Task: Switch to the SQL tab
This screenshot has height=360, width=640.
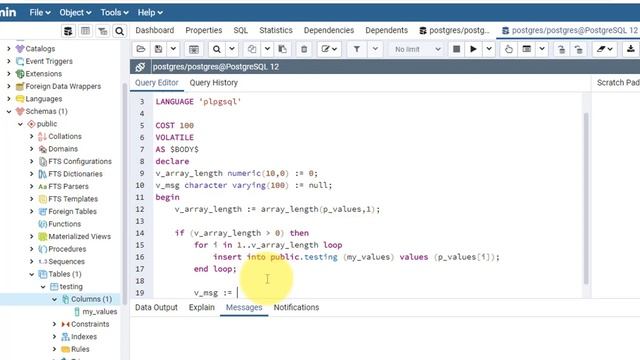Action: [240, 30]
